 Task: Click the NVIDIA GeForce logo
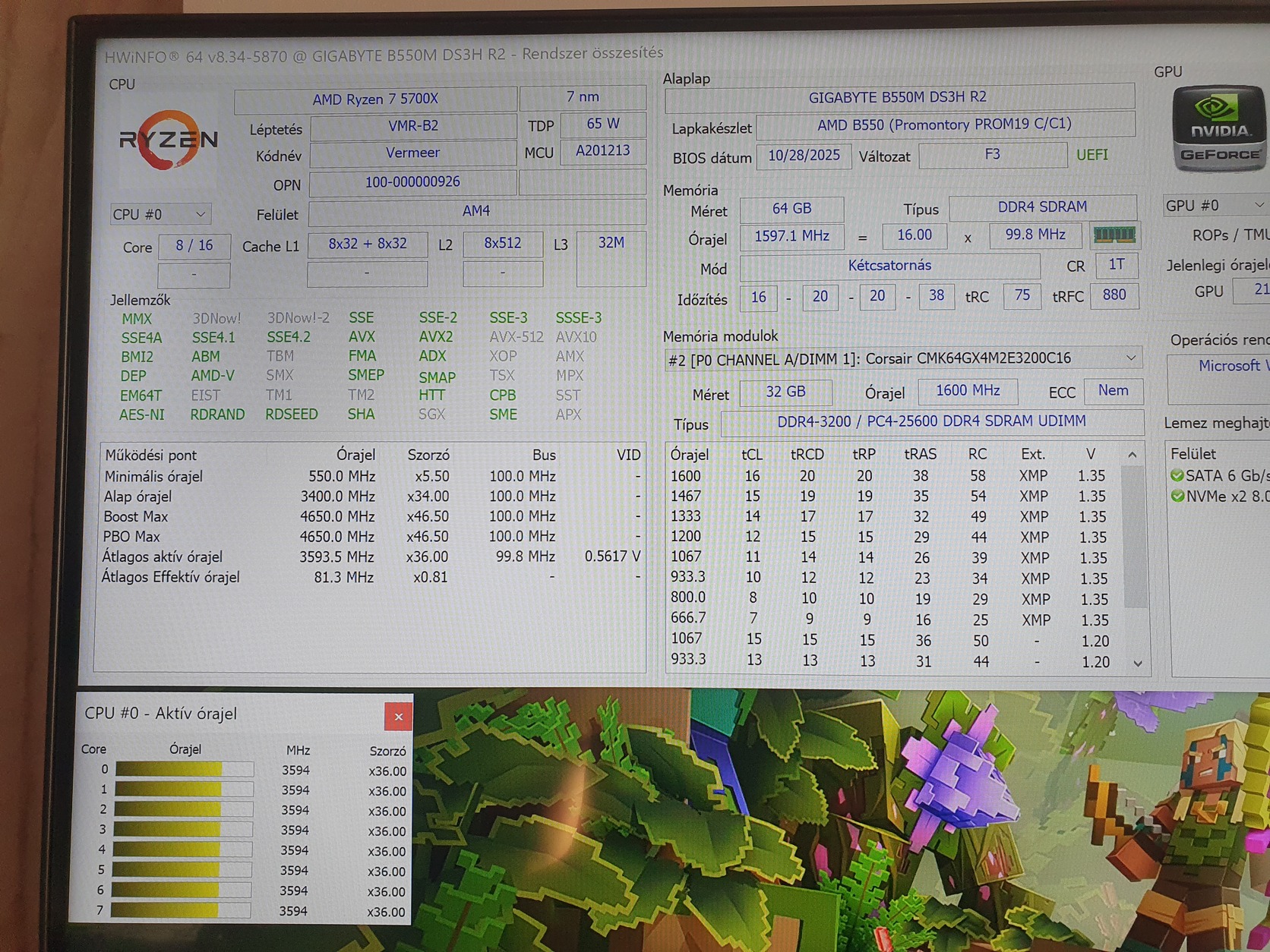pos(1218,129)
